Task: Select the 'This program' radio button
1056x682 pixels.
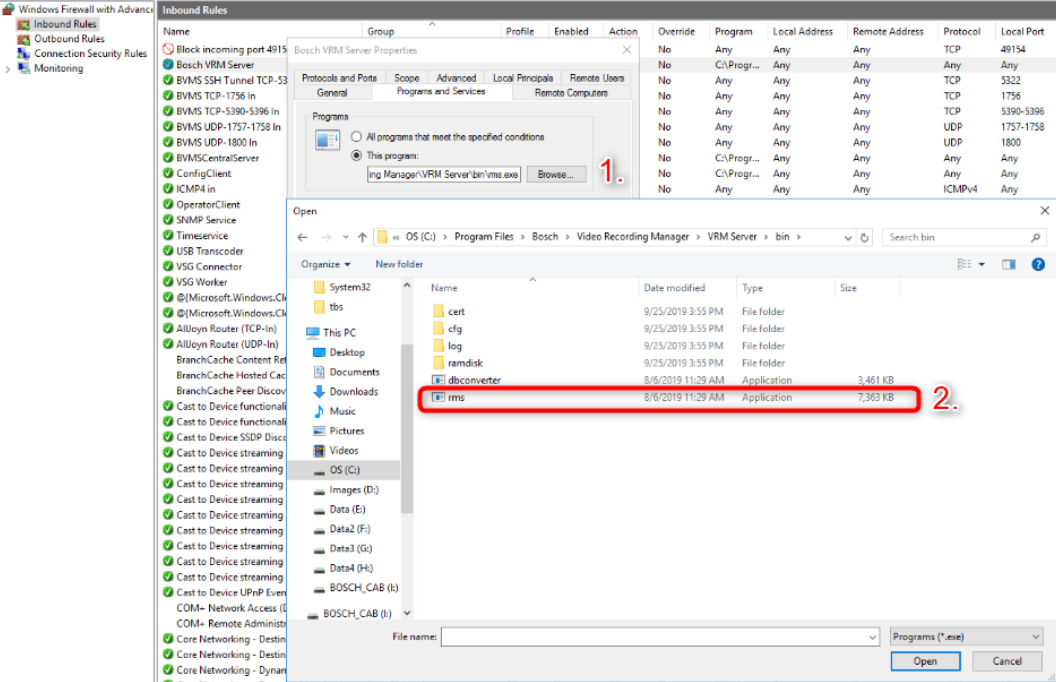Action: (356, 156)
